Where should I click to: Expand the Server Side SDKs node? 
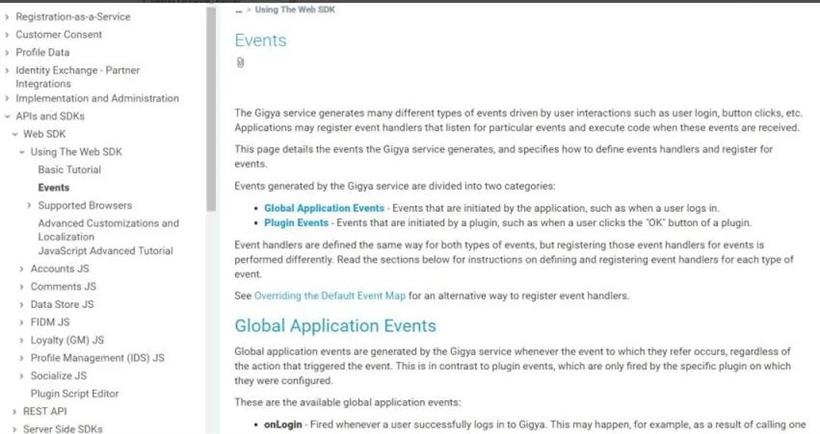pyautogui.click(x=15, y=429)
